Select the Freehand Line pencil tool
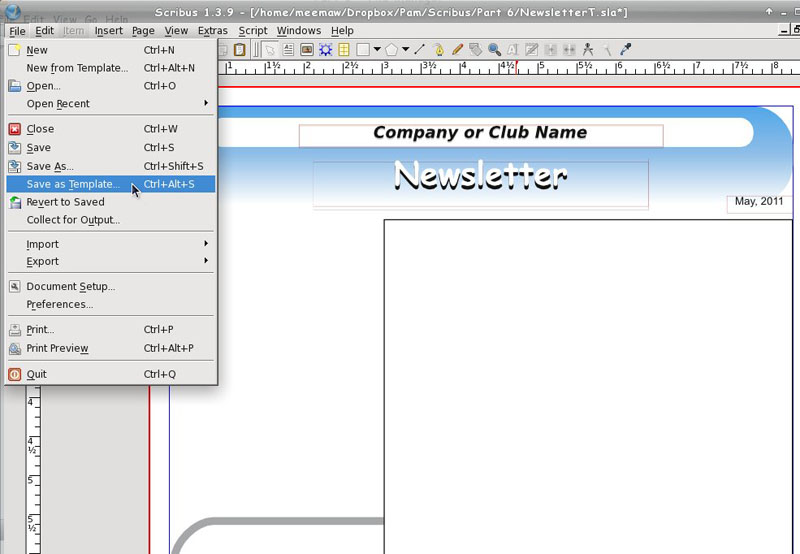Image resolution: width=800 pixels, height=554 pixels. coord(457,50)
